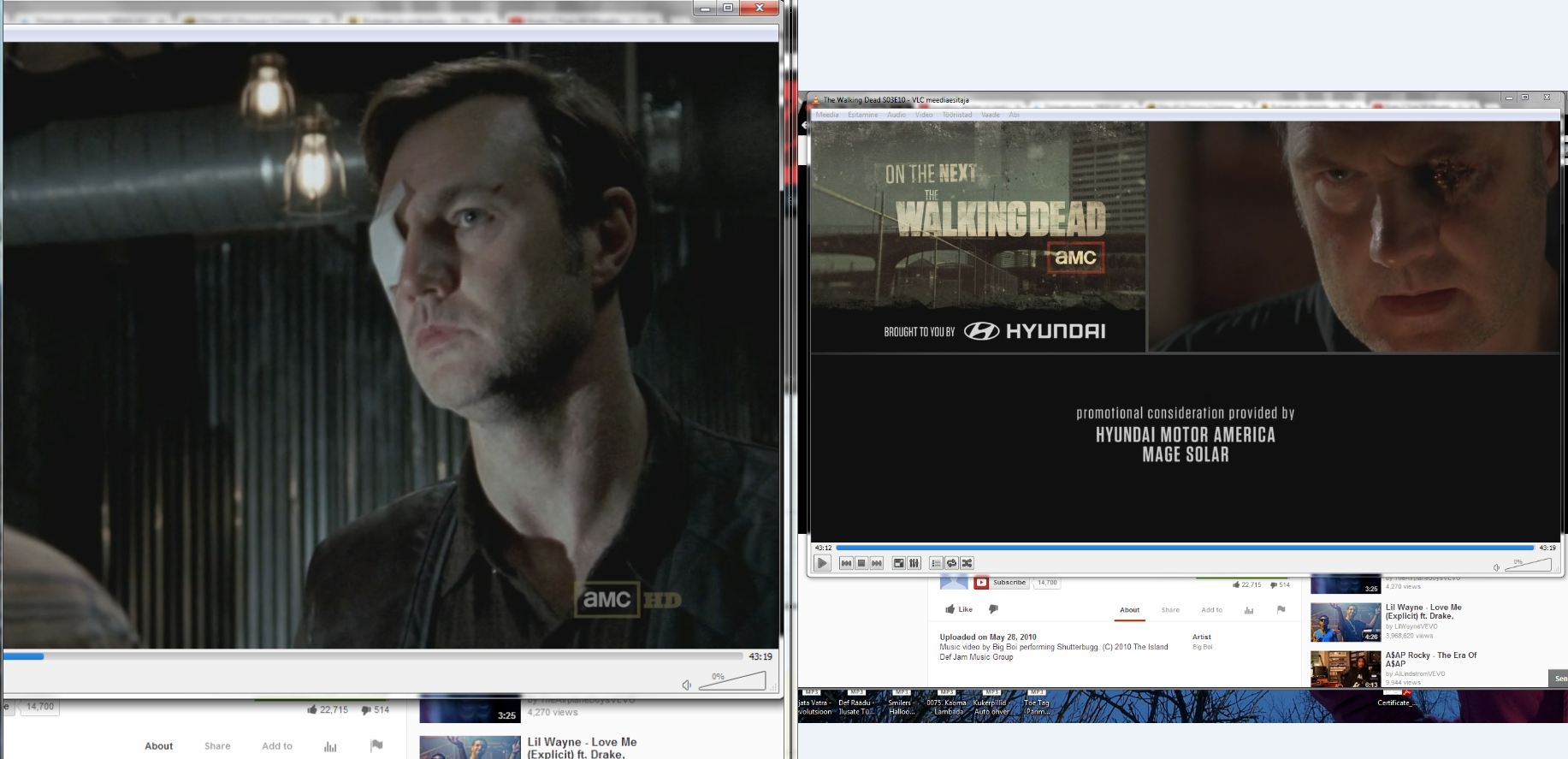Open VLC extended settings equalizer icon
This screenshot has width=1568, height=759.
914,563
